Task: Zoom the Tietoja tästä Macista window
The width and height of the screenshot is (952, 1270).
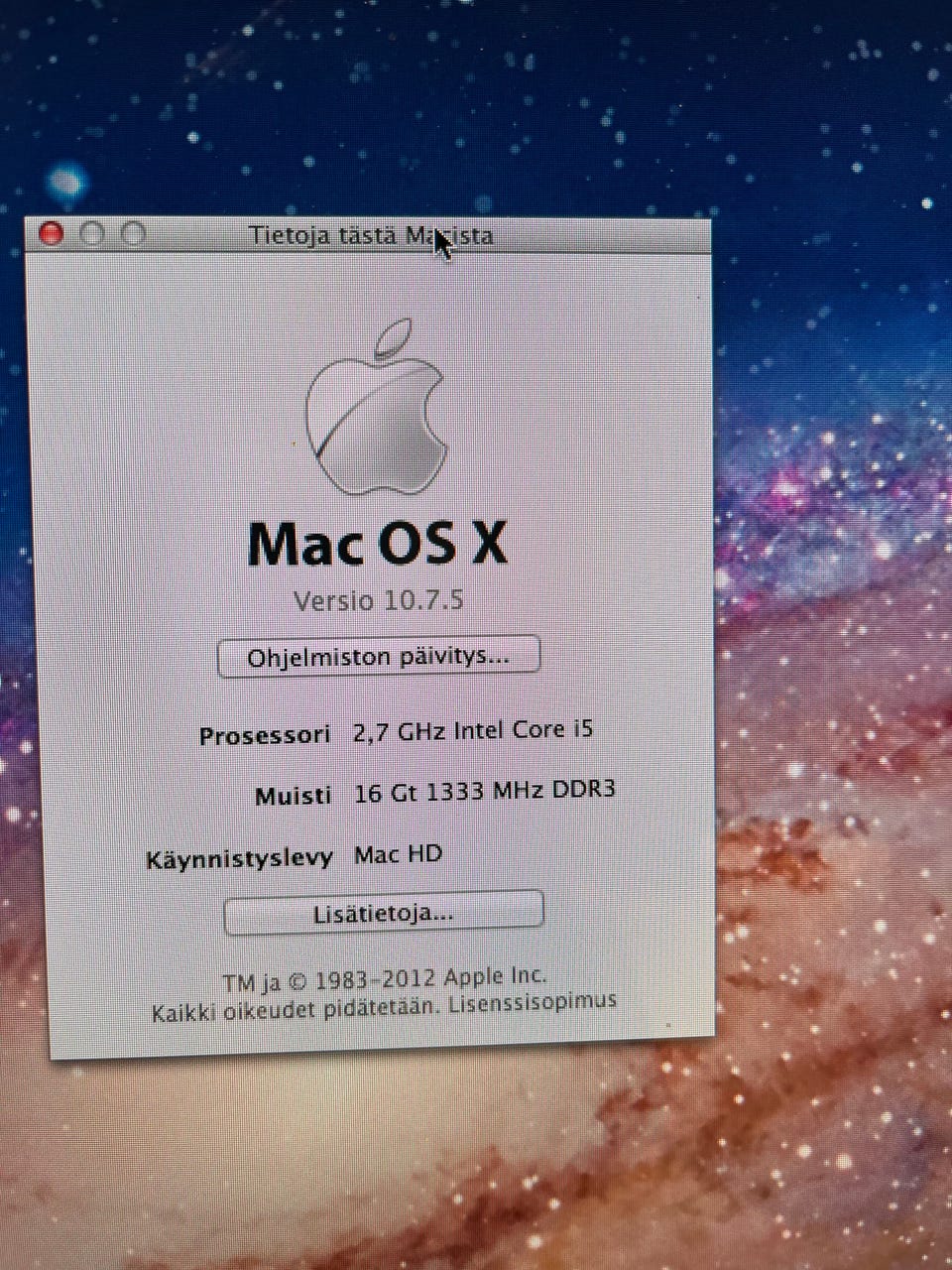Action: pos(133,233)
